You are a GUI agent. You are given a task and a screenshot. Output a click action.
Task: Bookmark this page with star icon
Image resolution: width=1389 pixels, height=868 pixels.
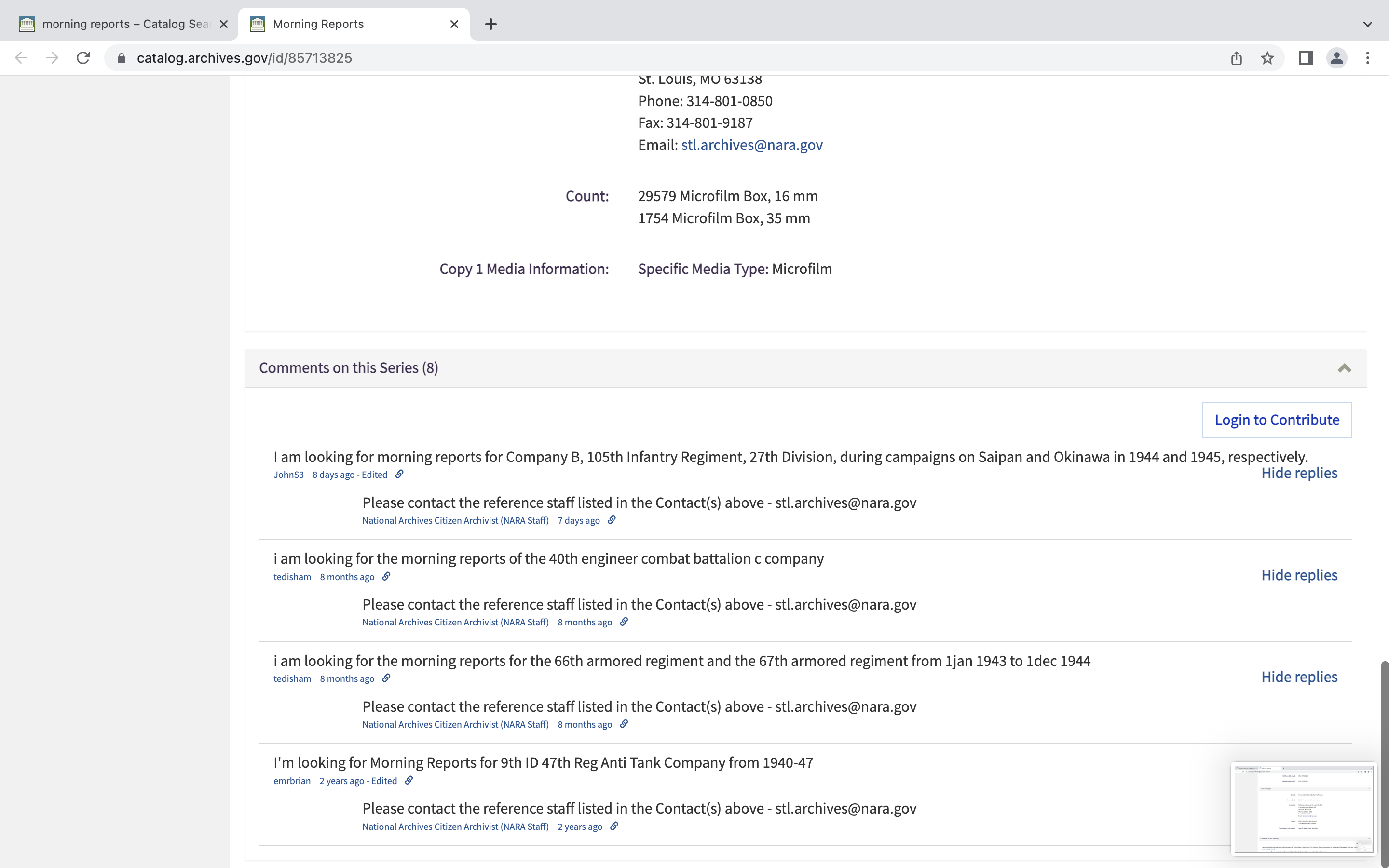tap(1267, 58)
